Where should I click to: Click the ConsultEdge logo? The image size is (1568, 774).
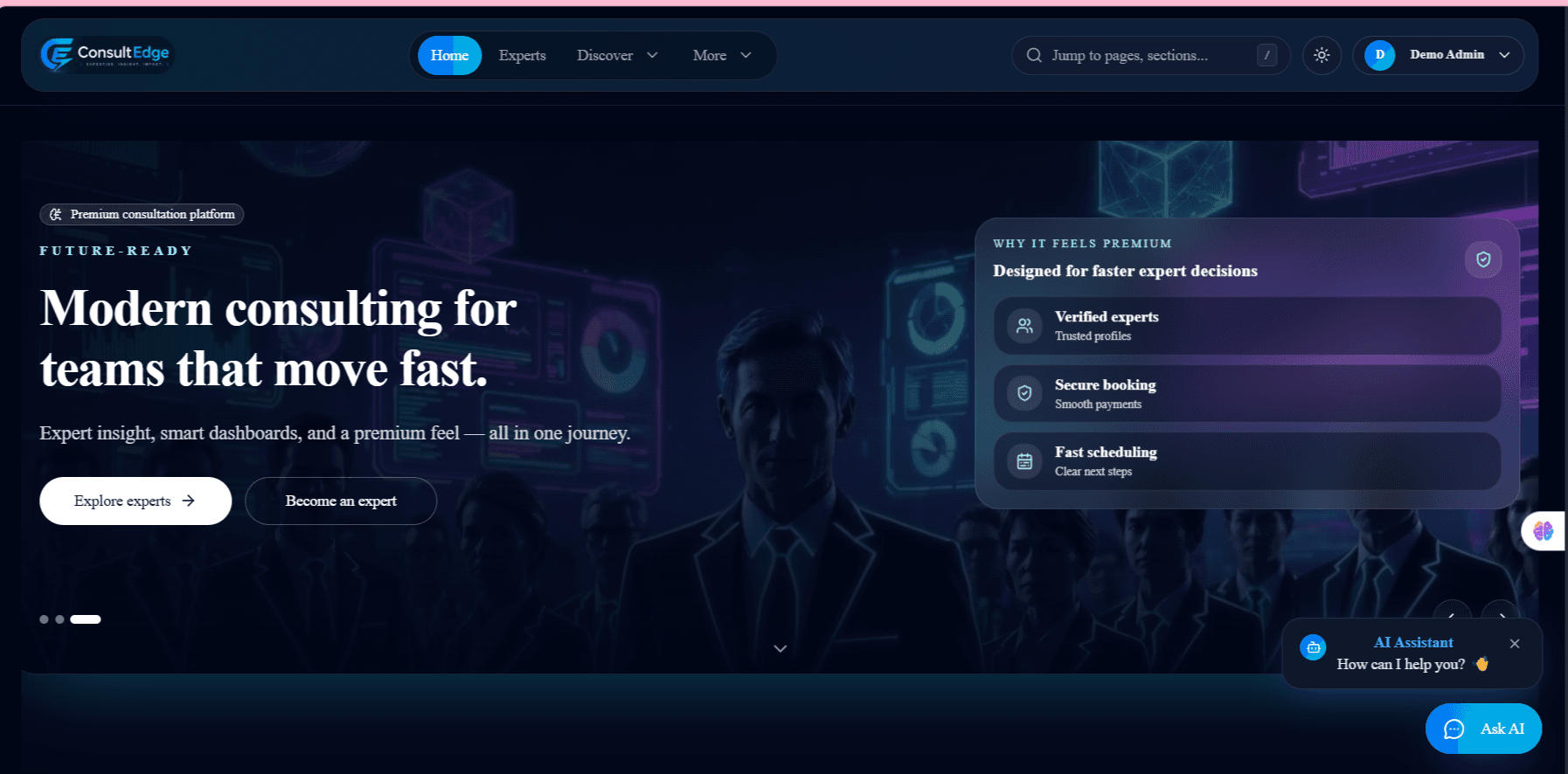coord(106,54)
